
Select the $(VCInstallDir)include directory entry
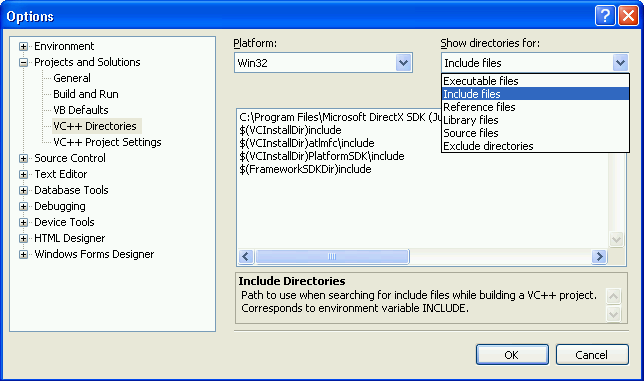290,130
